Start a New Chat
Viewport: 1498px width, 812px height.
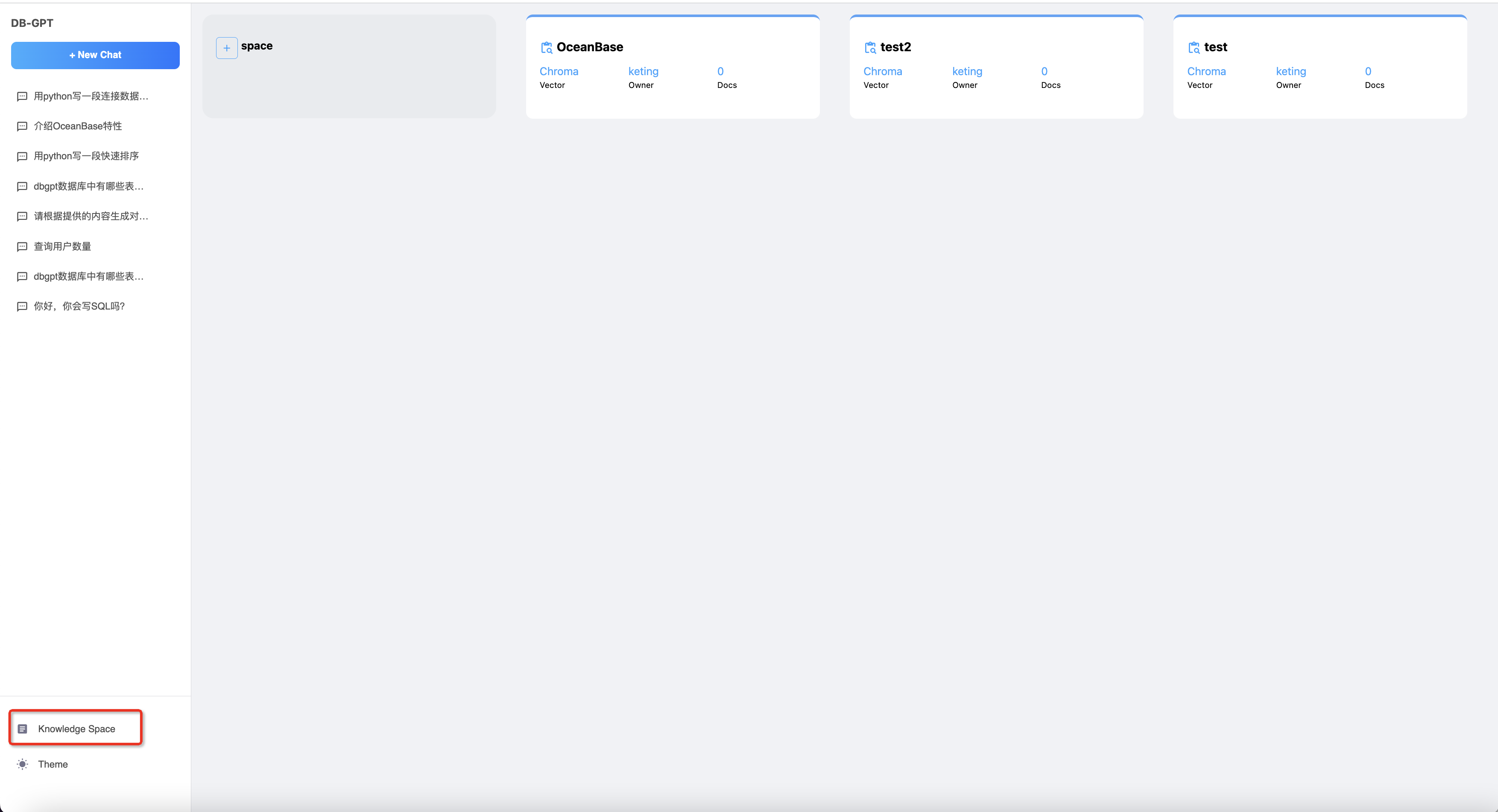(x=95, y=55)
